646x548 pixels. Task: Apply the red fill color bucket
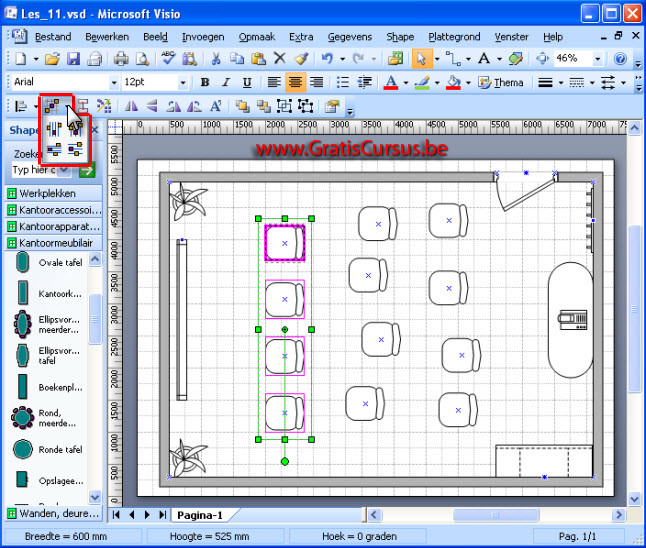click(x=454, y=83)
